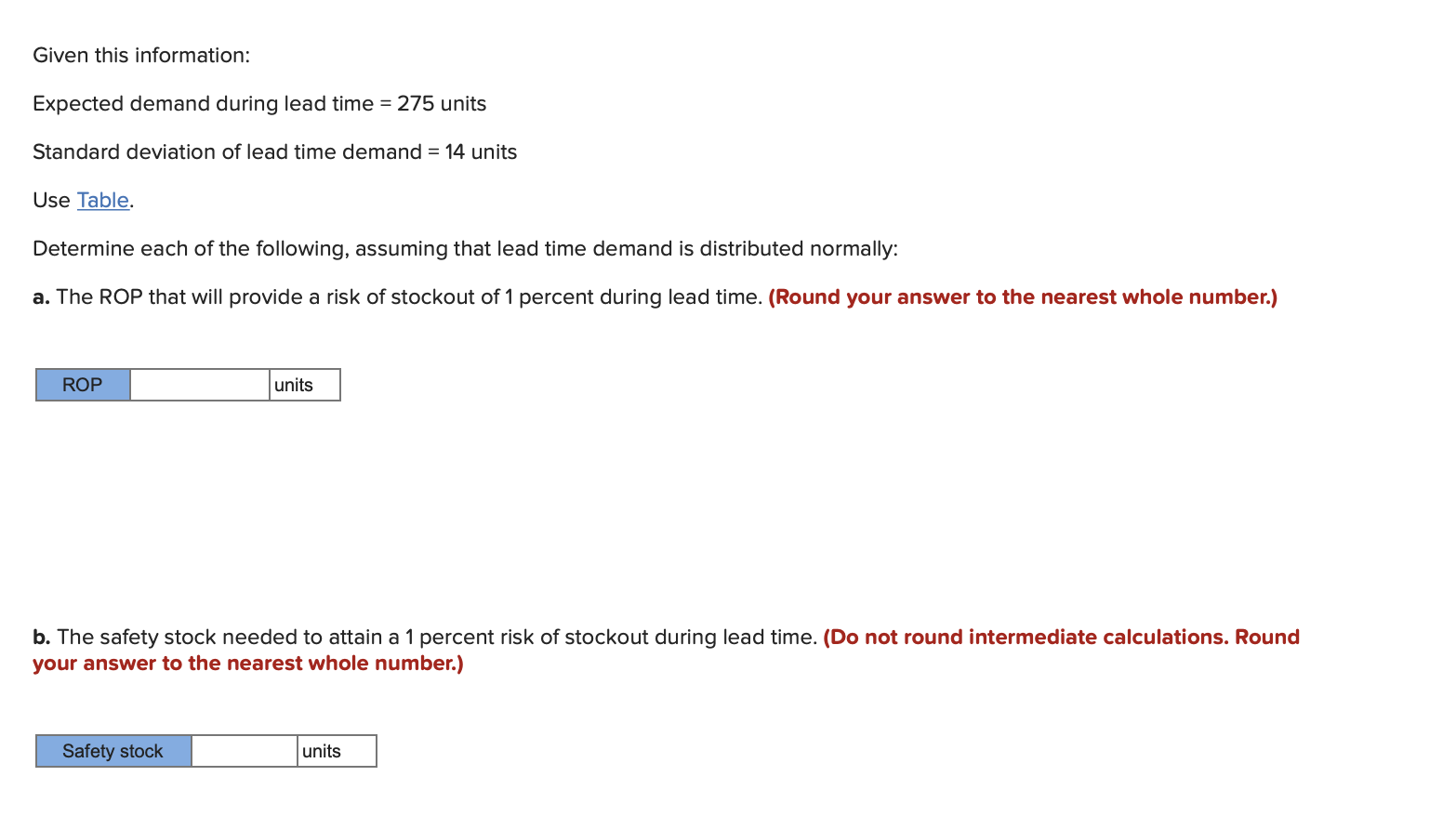The height and width of the screenshot is (829, 1456).
Task: Click the expected demand text line
Action: point(258,103)
